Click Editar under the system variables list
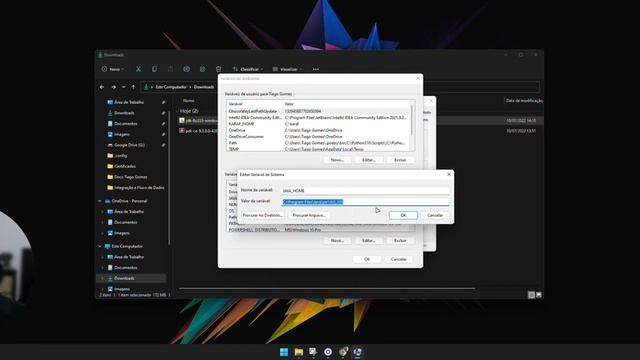640x360 pixels. 369,240
